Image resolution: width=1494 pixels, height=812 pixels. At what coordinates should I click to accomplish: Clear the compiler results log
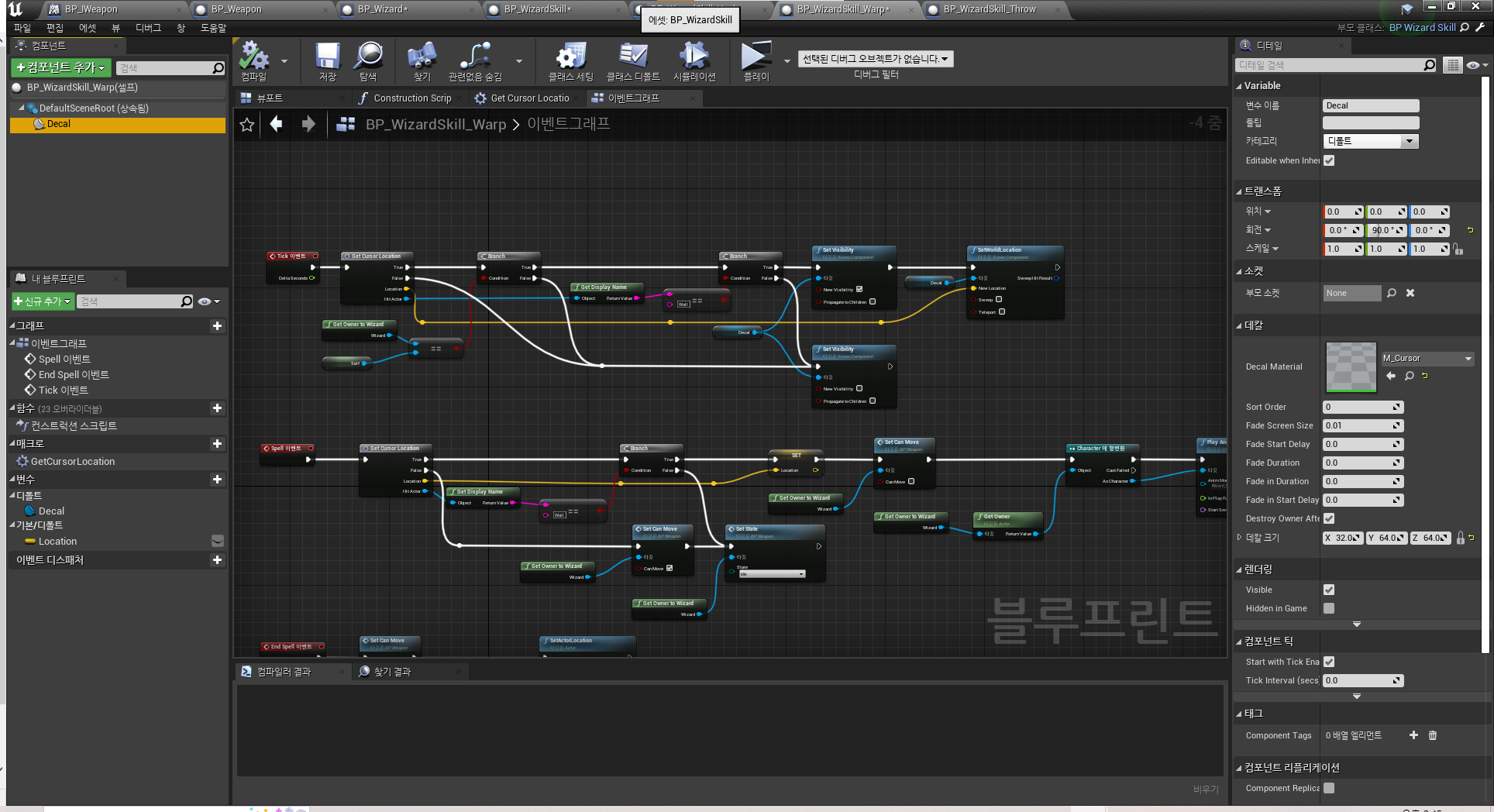point(1206,789)
